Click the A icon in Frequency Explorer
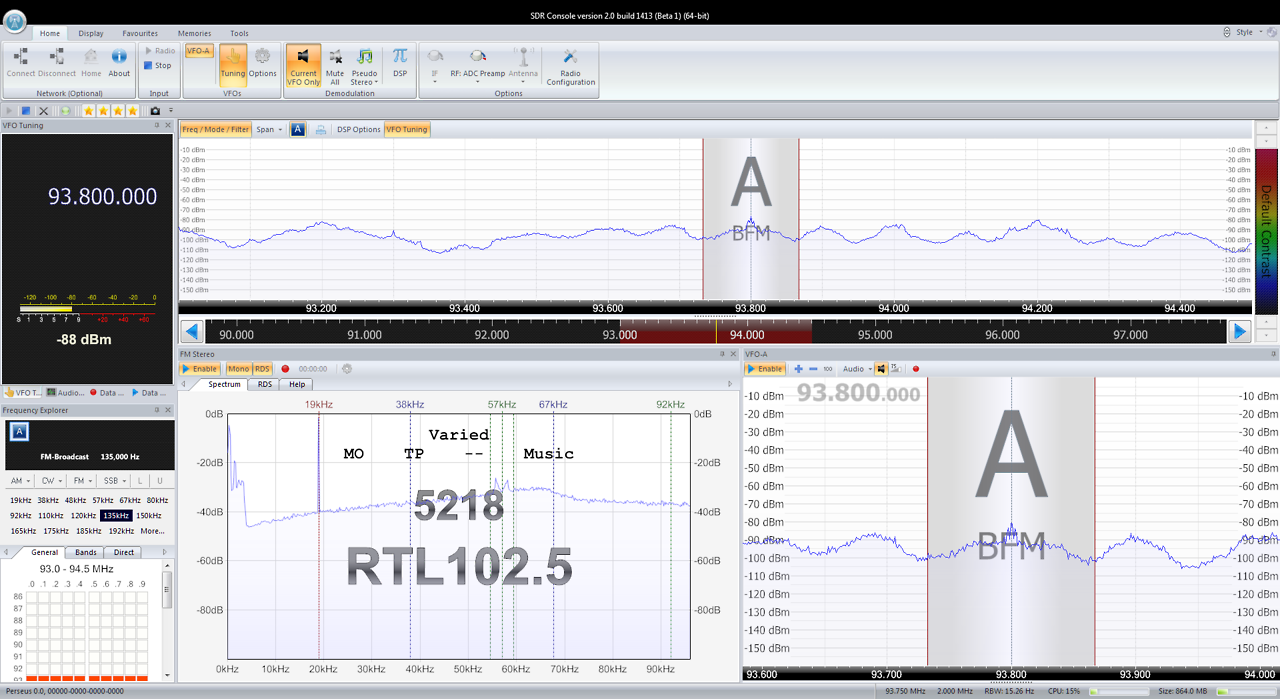1280x699 pixels. (19, 431)
